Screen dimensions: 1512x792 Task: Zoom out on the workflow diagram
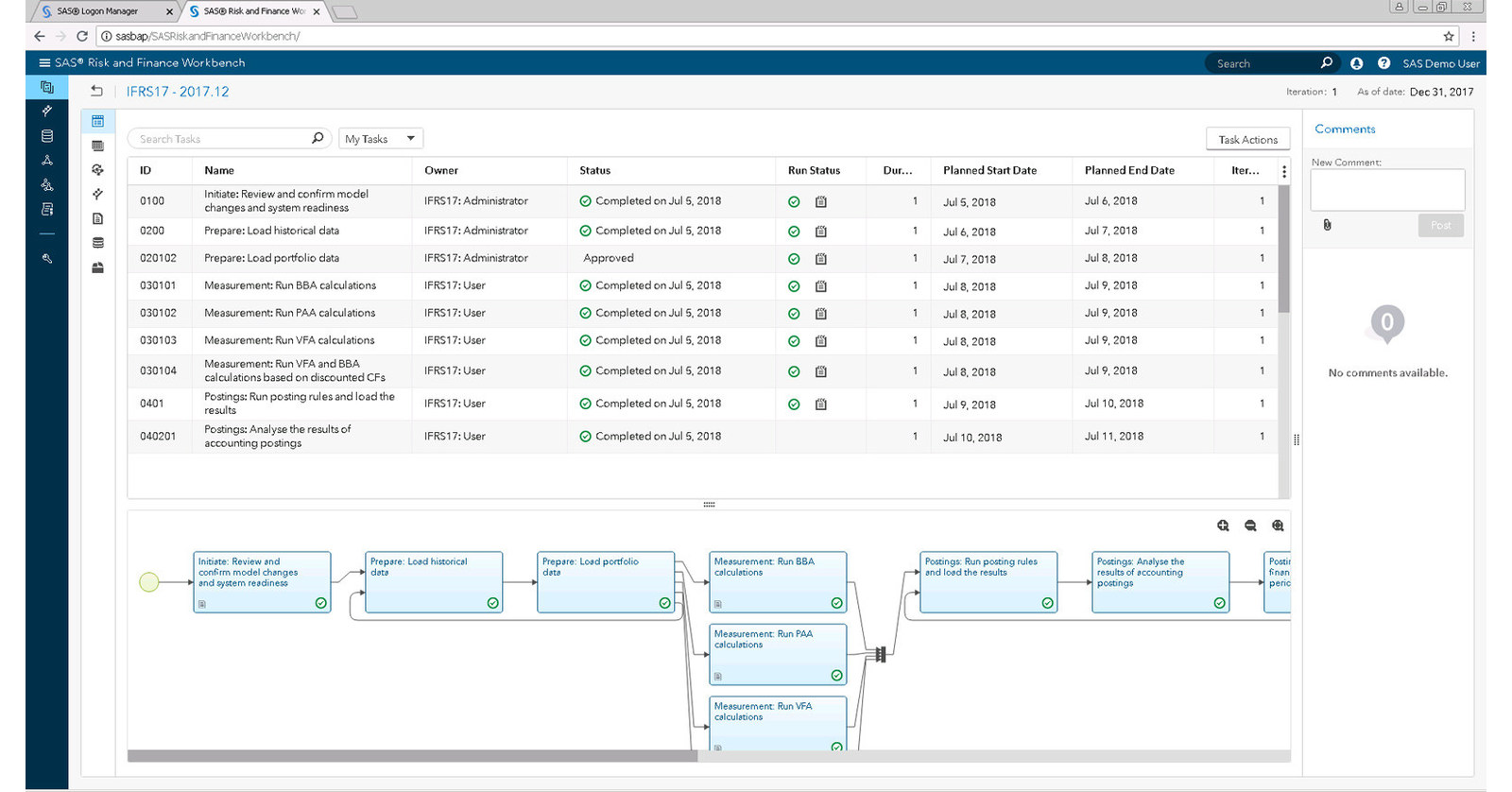coord(1250,525)
